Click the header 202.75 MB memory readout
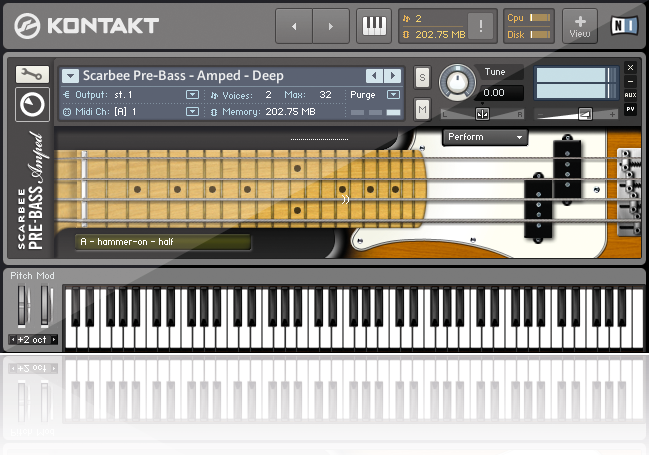 coord(440,35)
